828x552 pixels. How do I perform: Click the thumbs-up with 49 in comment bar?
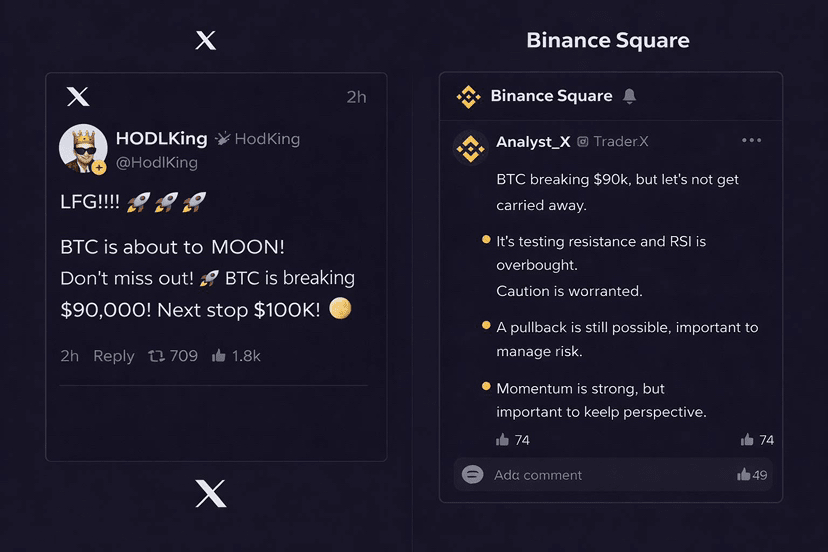pos(744,475)
